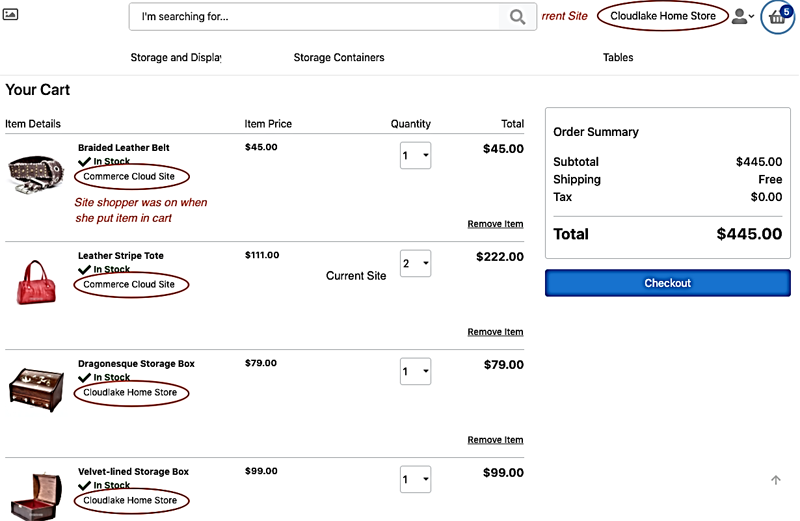Screen dimensions: 800x521
Task: Click the Braided Leather Belt thumbnail
Action: [37, 173]
